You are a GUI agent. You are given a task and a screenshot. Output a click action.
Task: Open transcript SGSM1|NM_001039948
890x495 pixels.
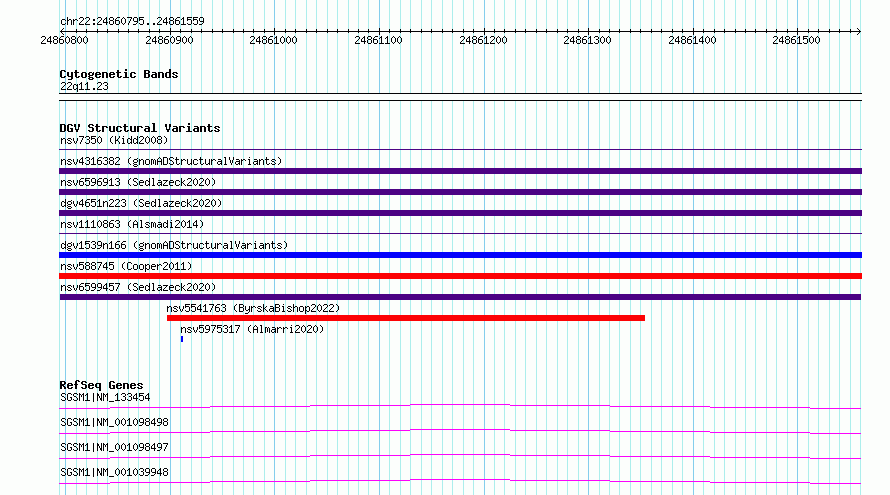[x=114, y=472]
